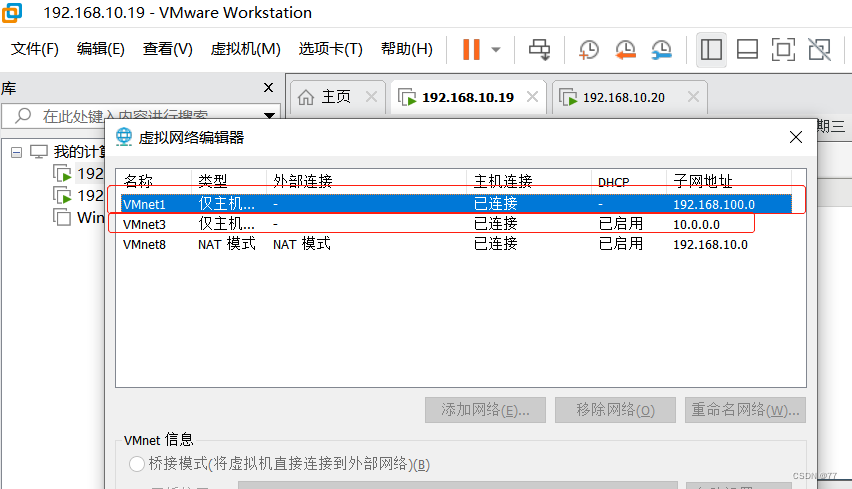Select the VMnet8 network row
Viewport: 852px width, 489px height.
pos(456,244)
